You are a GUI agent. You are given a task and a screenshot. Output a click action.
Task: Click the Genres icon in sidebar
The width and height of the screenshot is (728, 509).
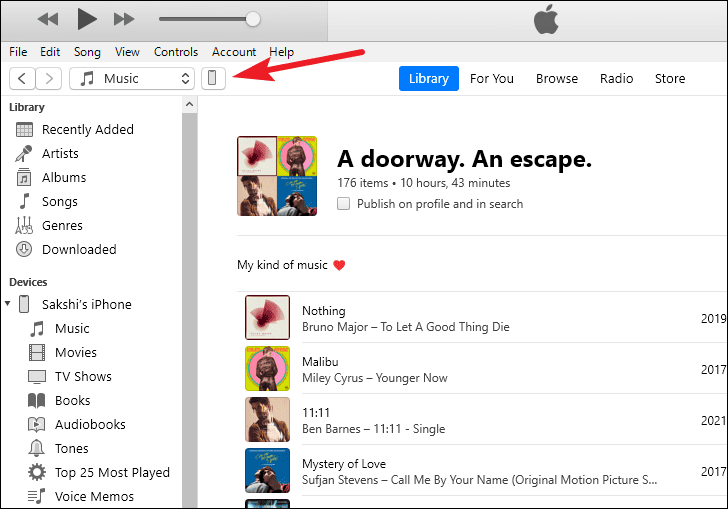(24, 226)
